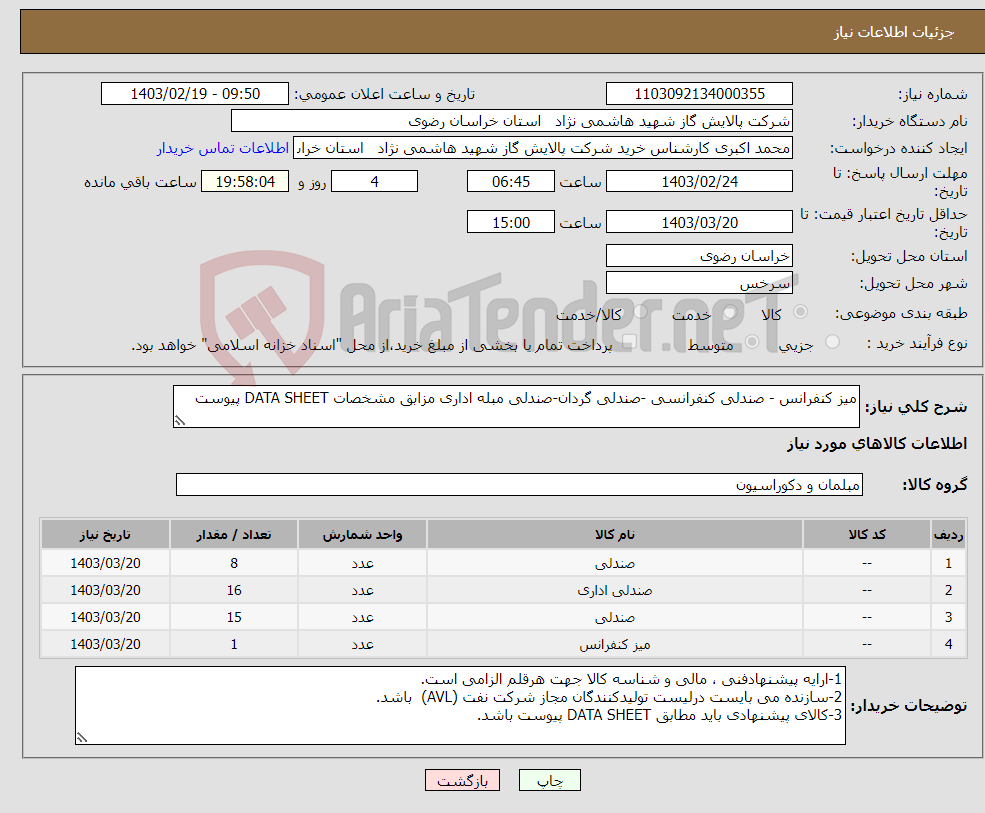This screenshot has width=985, height=813.
Task: Click need date in میز کنفرانس row
Action: tap(105, 645)
